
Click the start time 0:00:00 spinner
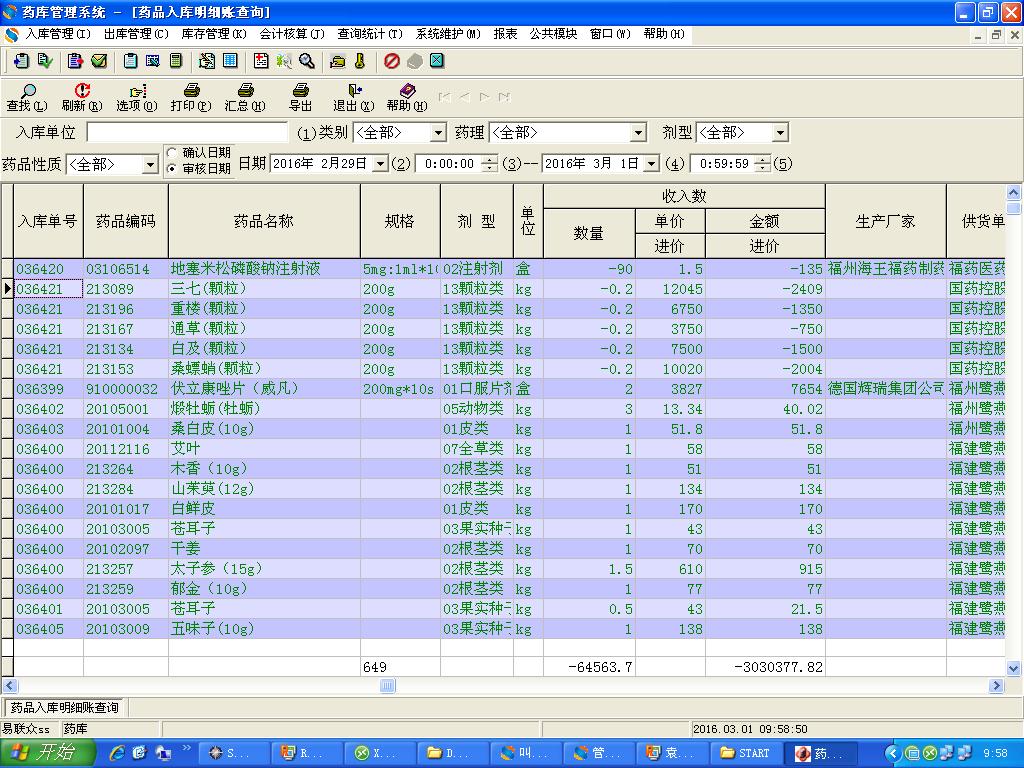click(x=489, y=164)
